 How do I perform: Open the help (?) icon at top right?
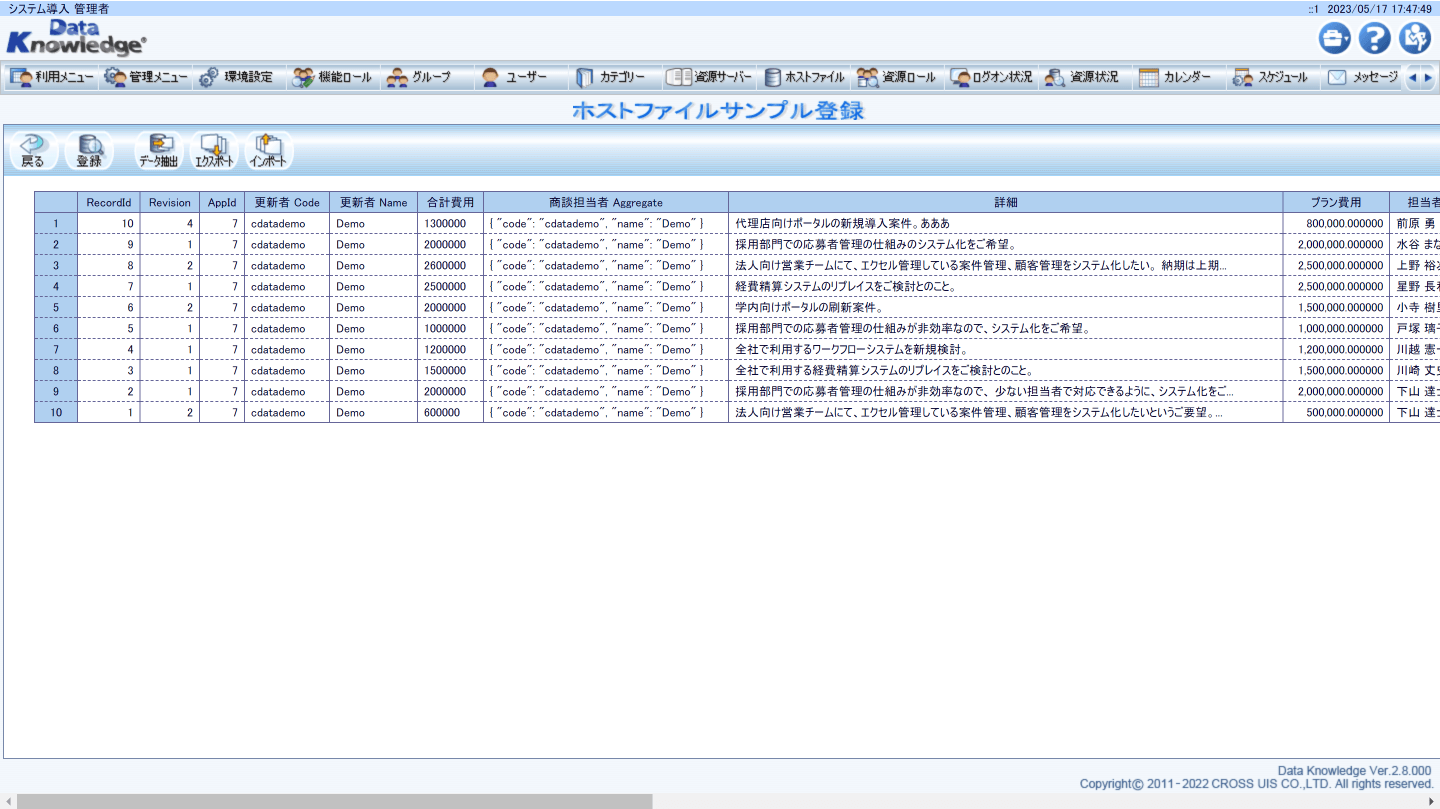coord(1375,37)
